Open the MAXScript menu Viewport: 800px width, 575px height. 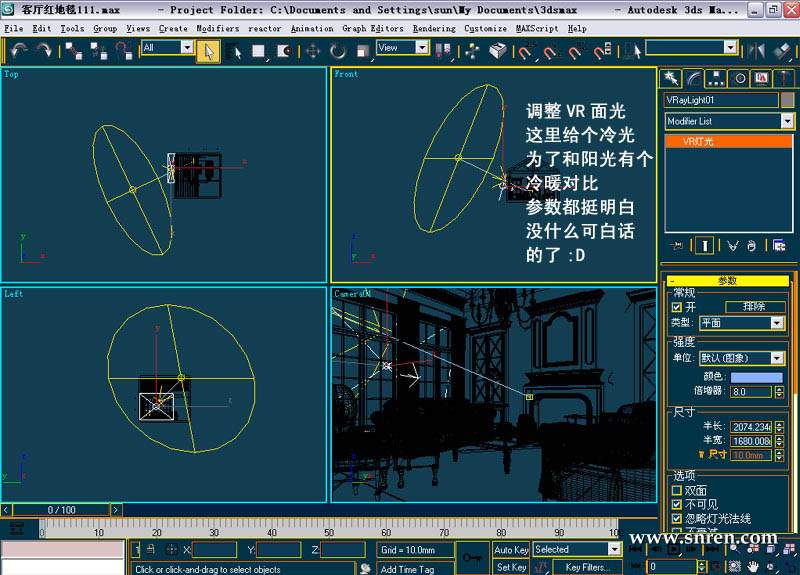click(x=537, y=29)
